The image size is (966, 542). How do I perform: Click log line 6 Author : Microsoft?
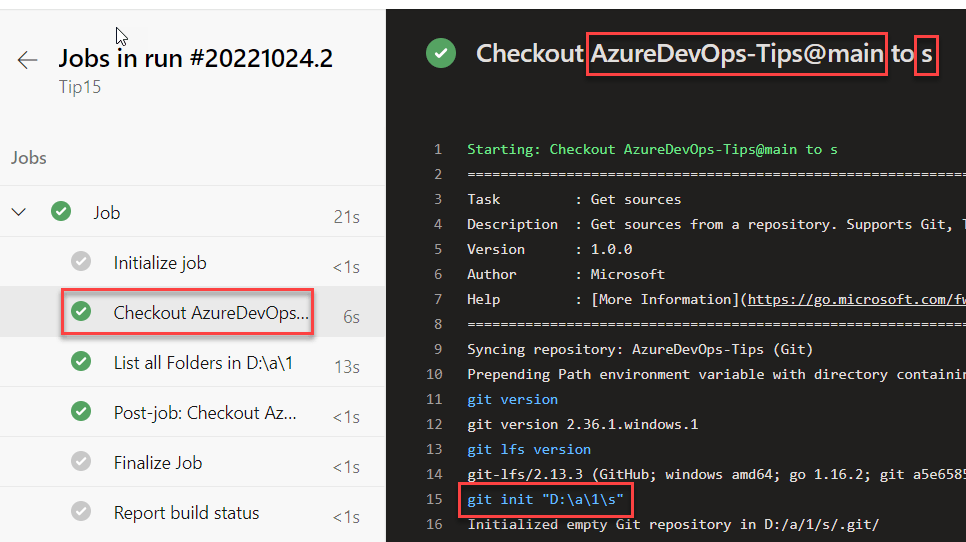566,274
